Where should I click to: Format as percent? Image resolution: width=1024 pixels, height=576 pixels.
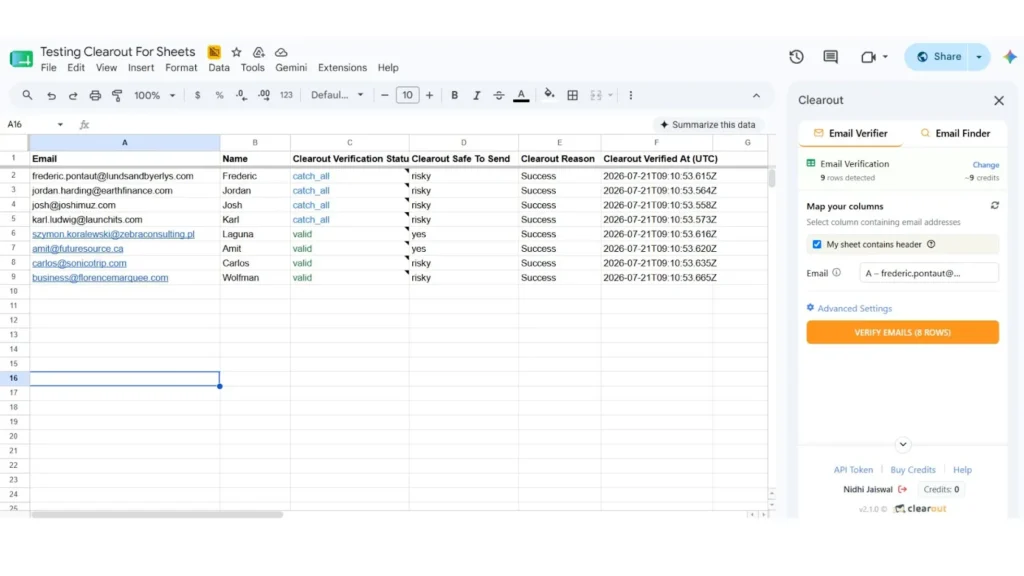click(x=219, y=95)
